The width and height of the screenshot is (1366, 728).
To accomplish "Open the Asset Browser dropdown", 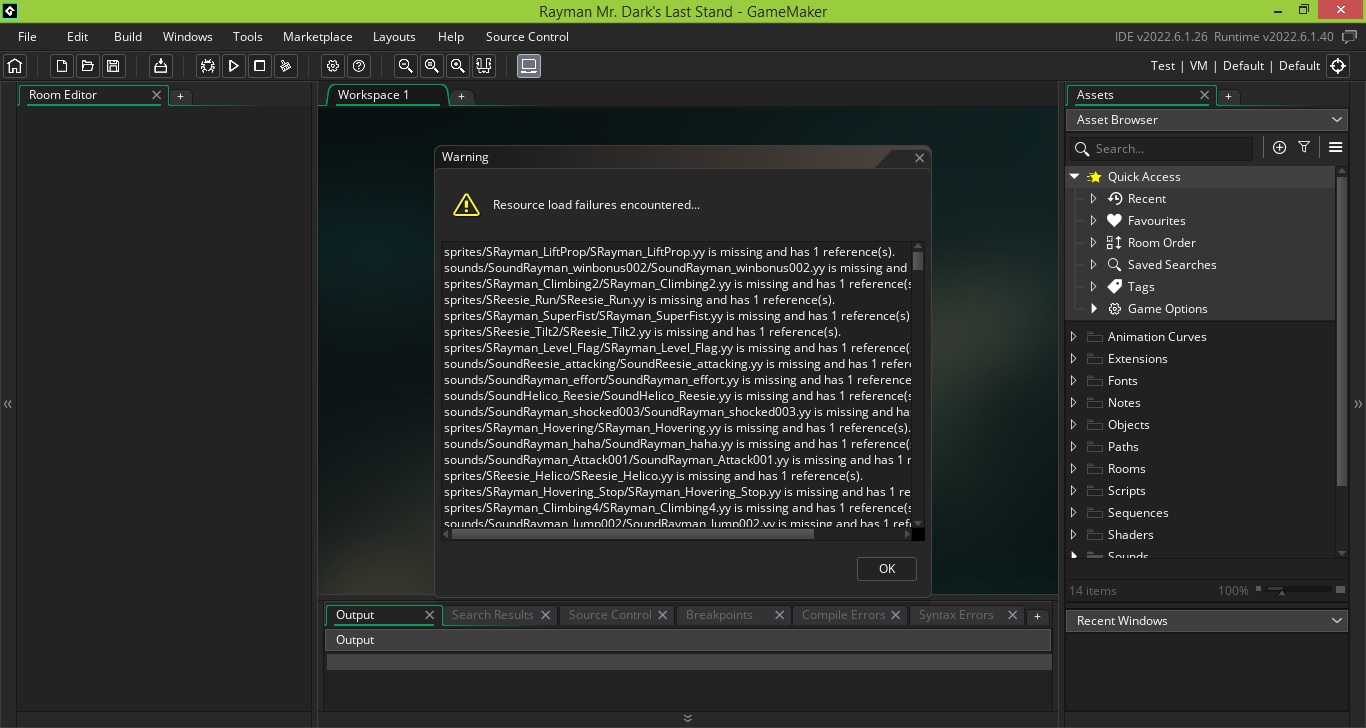I will [x=1207, y=120].
